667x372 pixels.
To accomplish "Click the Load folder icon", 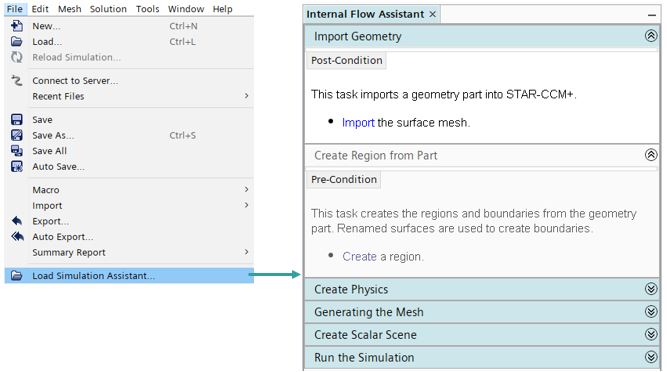I will coord(17,42).
